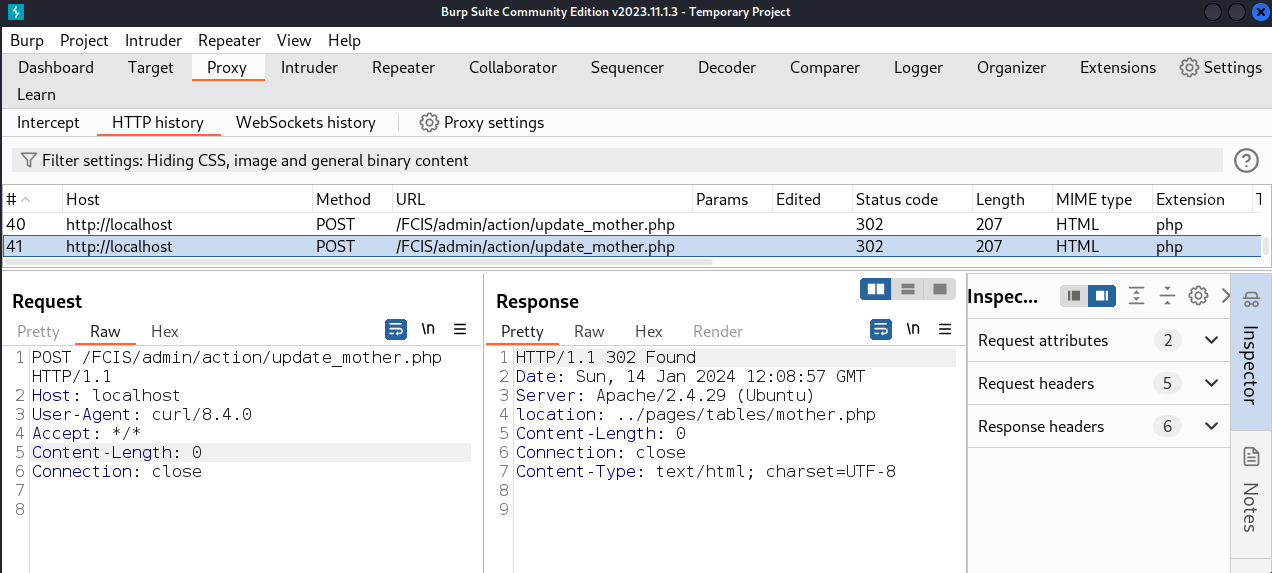This screenshot has width=1272, height=573.
Task: Open the Repeater tab
Action: (403, 67)
